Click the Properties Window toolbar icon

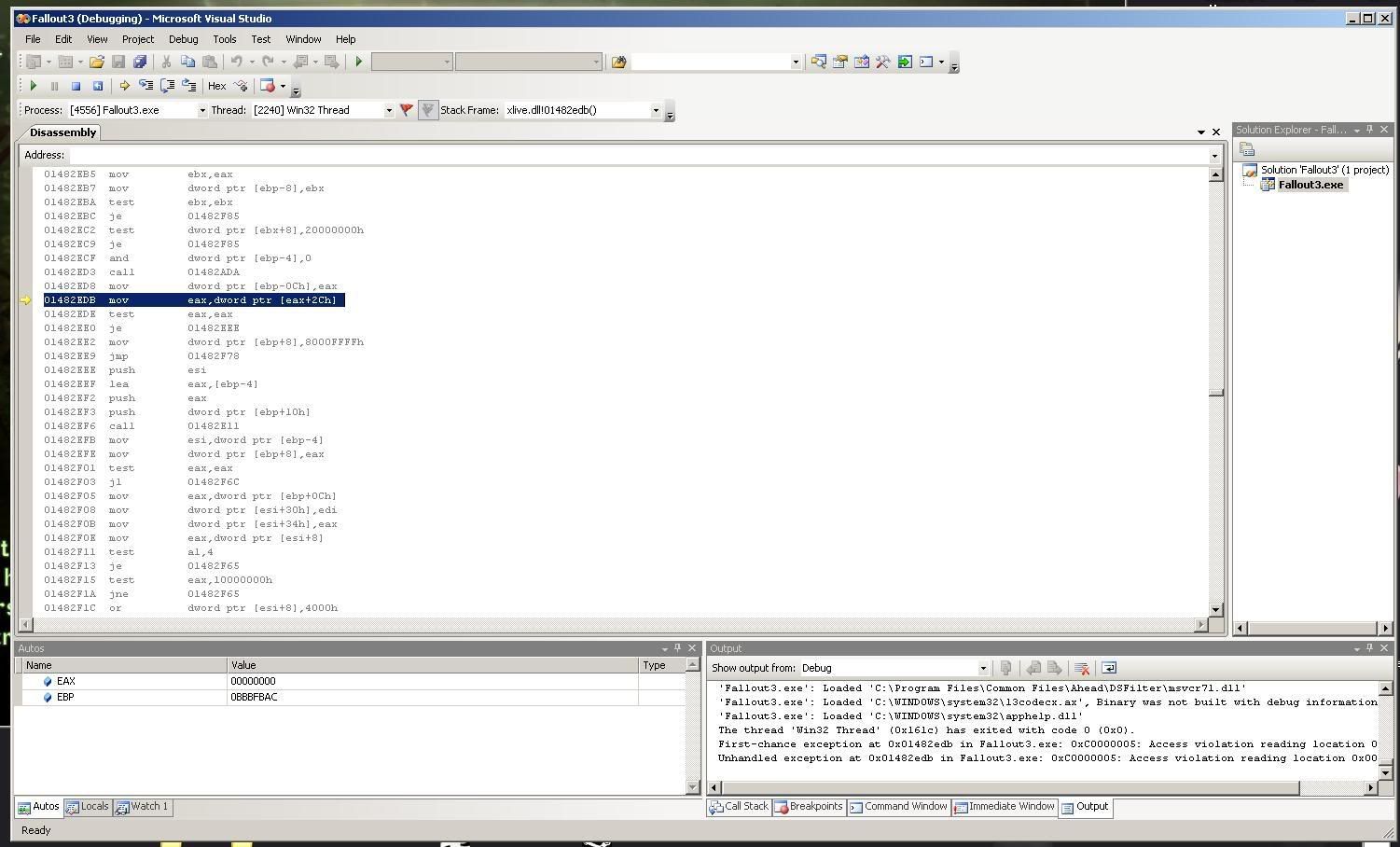(839, 62)
